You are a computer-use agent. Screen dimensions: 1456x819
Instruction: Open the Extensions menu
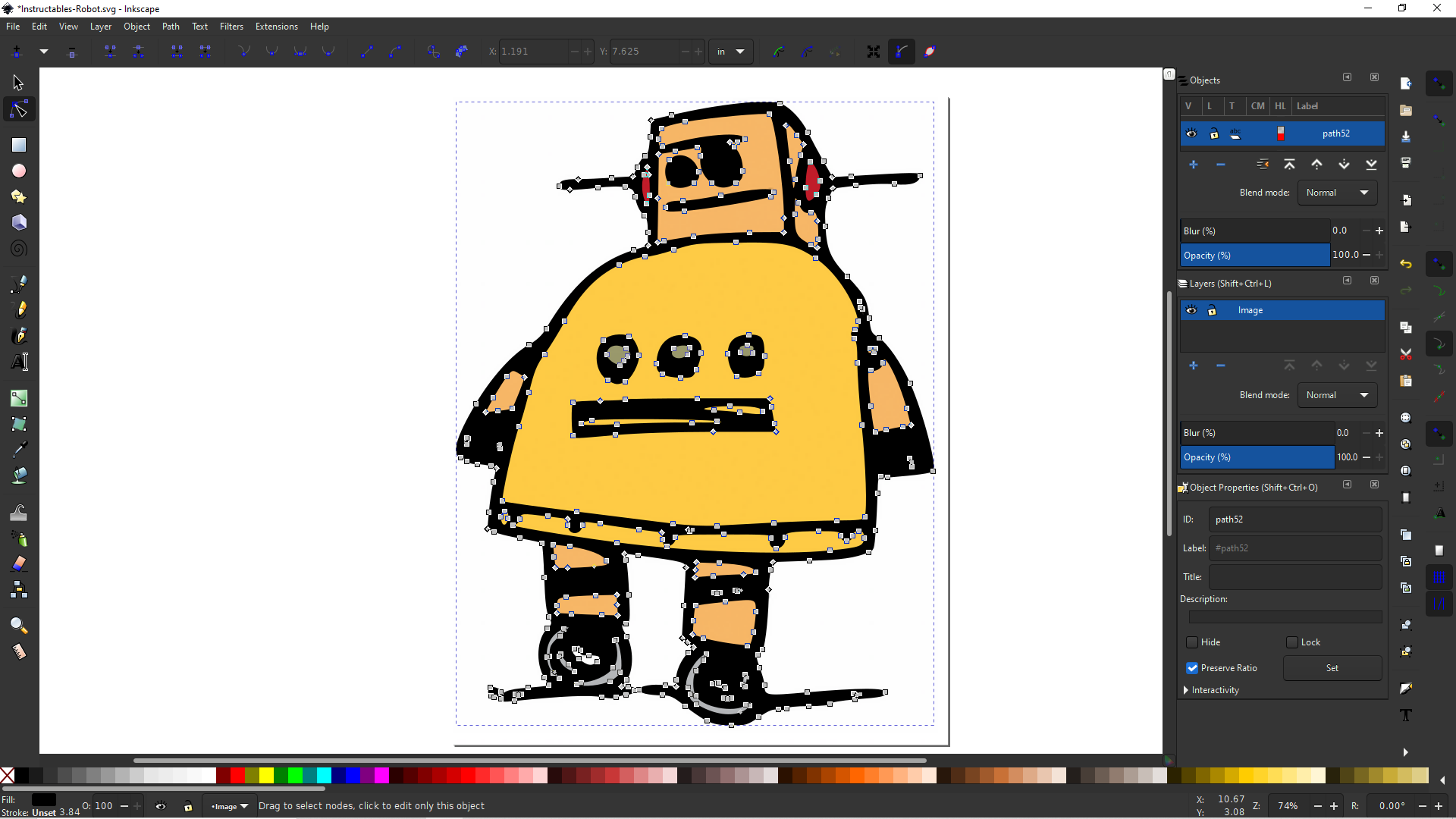[x=276, y=26]
